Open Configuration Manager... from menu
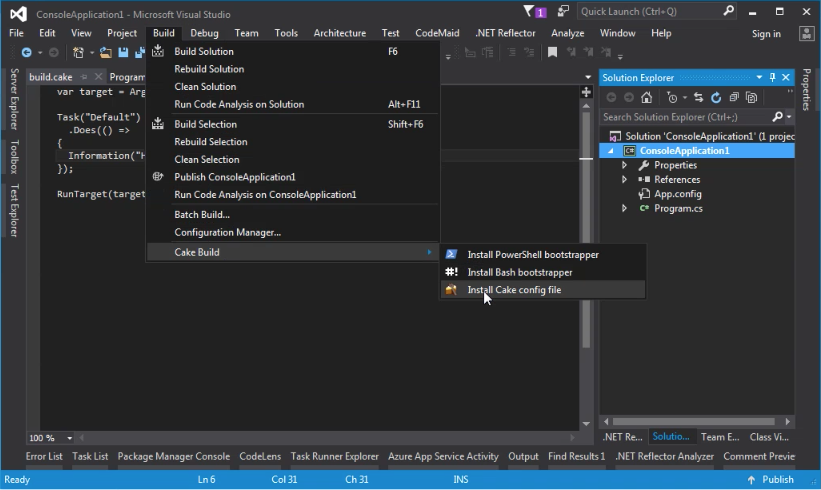Image resolution: width=821 pixels, height=490 pixels. (x=228, y=232)
